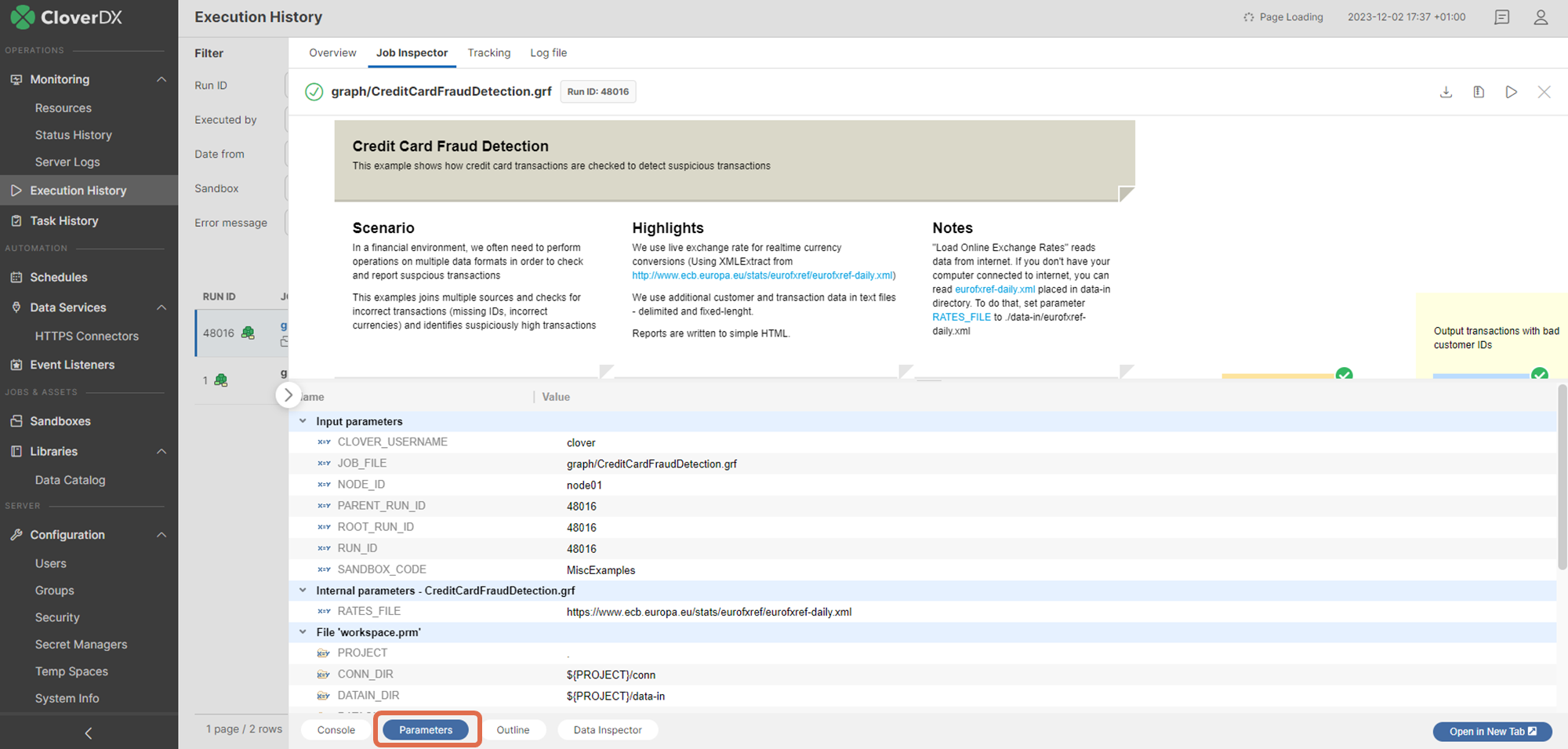This screenshot has height=749, width=1568.
Task: Open the eurofxref-daily.xml link in Notes
Action: click(994, 289)
